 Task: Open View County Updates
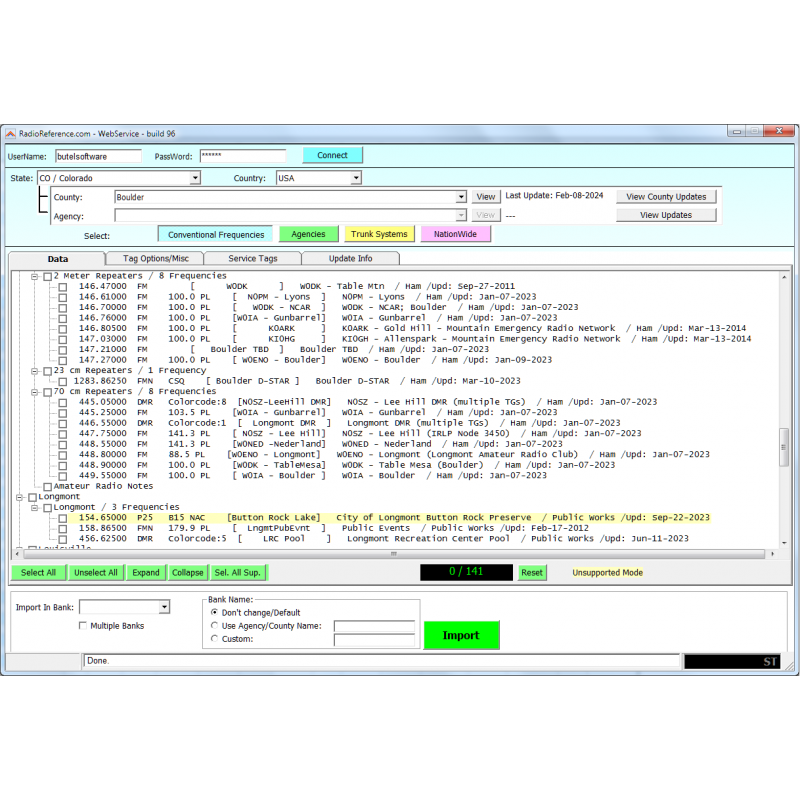[666, 196]
